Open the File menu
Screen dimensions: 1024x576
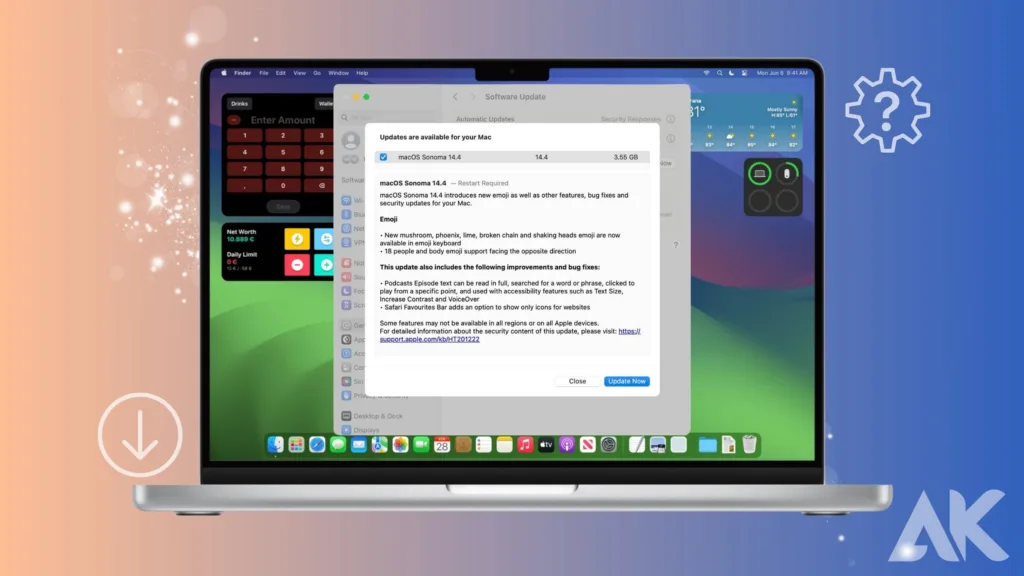tap(264, 73)
